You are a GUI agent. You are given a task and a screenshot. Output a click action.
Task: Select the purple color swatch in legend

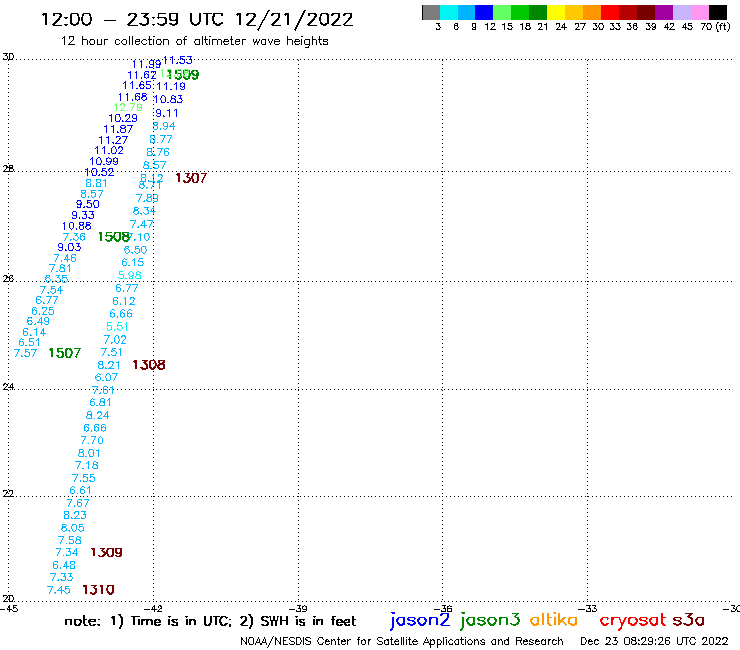[x=664, y=12]
